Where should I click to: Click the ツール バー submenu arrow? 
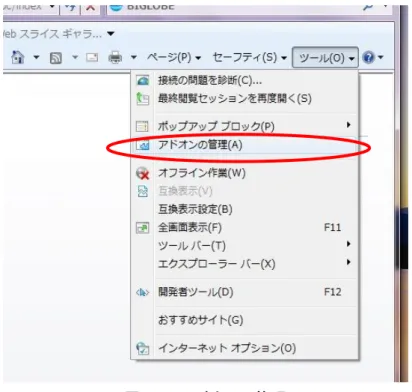click(x=348, y=244)
